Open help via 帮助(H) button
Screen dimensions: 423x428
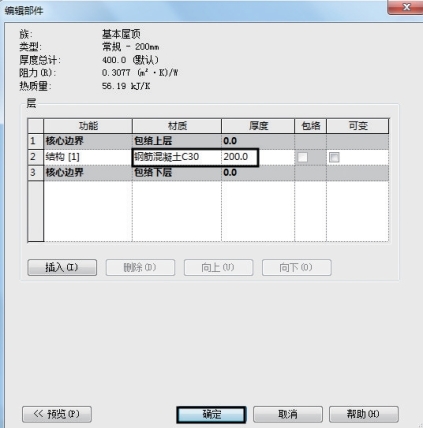pos(364,414)
